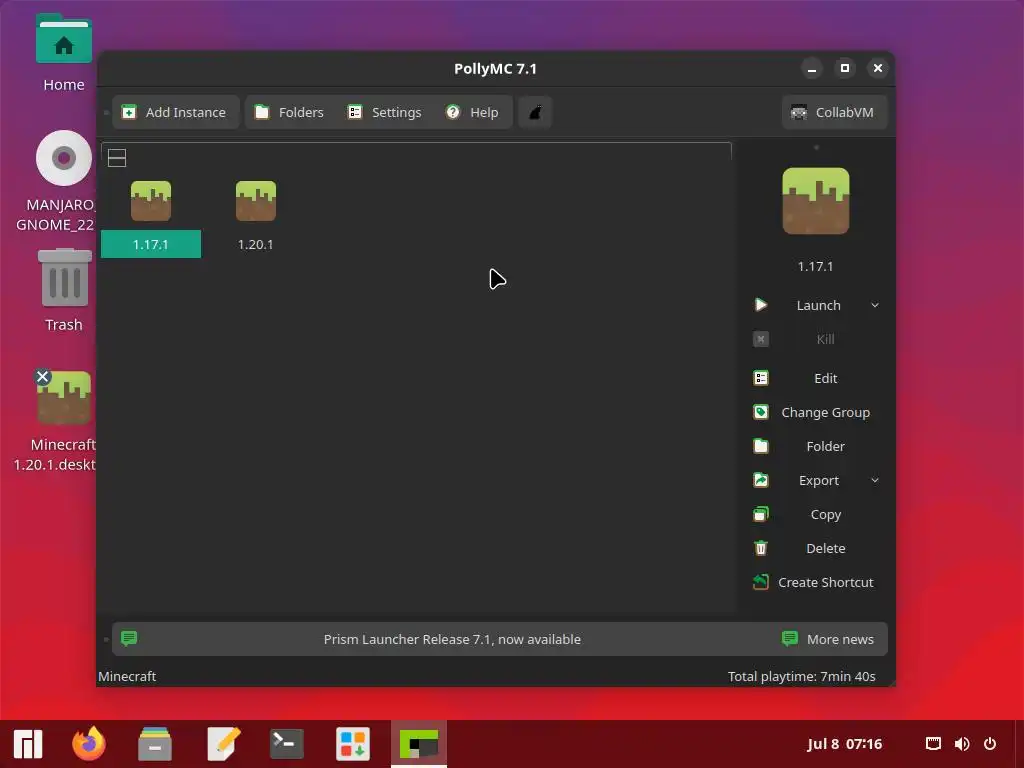Click the Export icon

(x=761, y=480)
